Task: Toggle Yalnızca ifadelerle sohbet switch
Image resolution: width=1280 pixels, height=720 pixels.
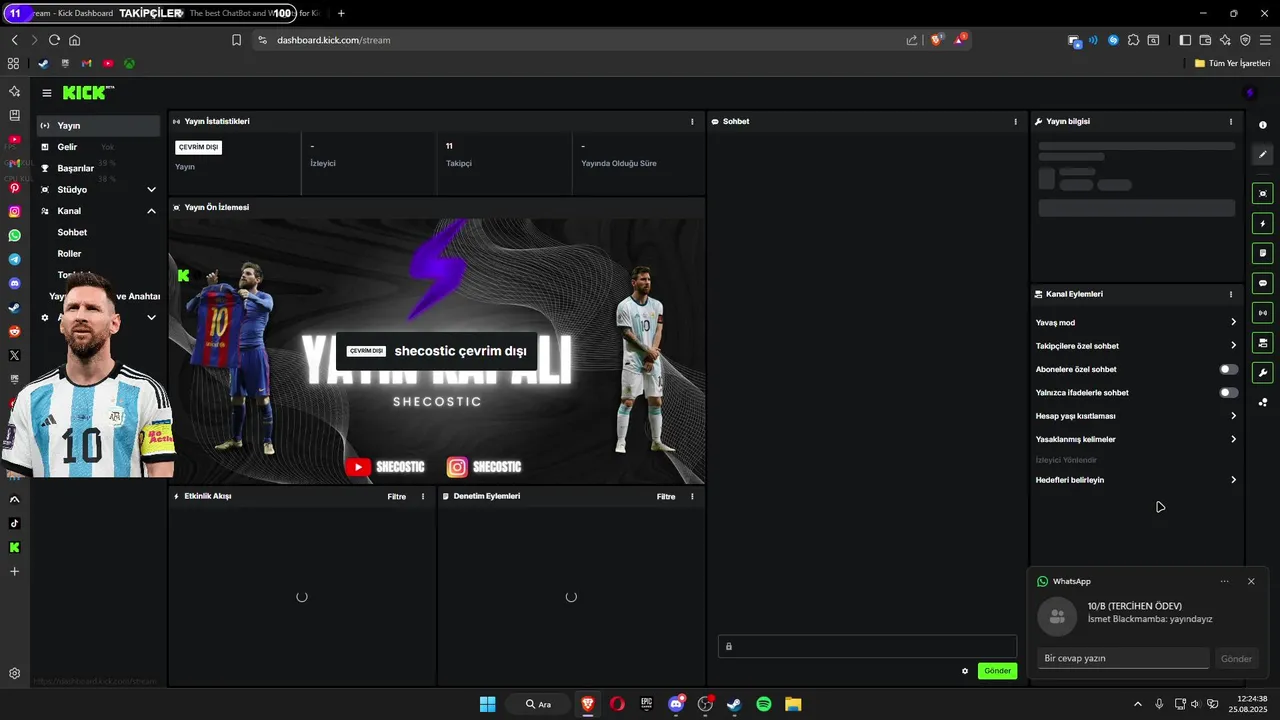Action: click(x=1229, y=392)
